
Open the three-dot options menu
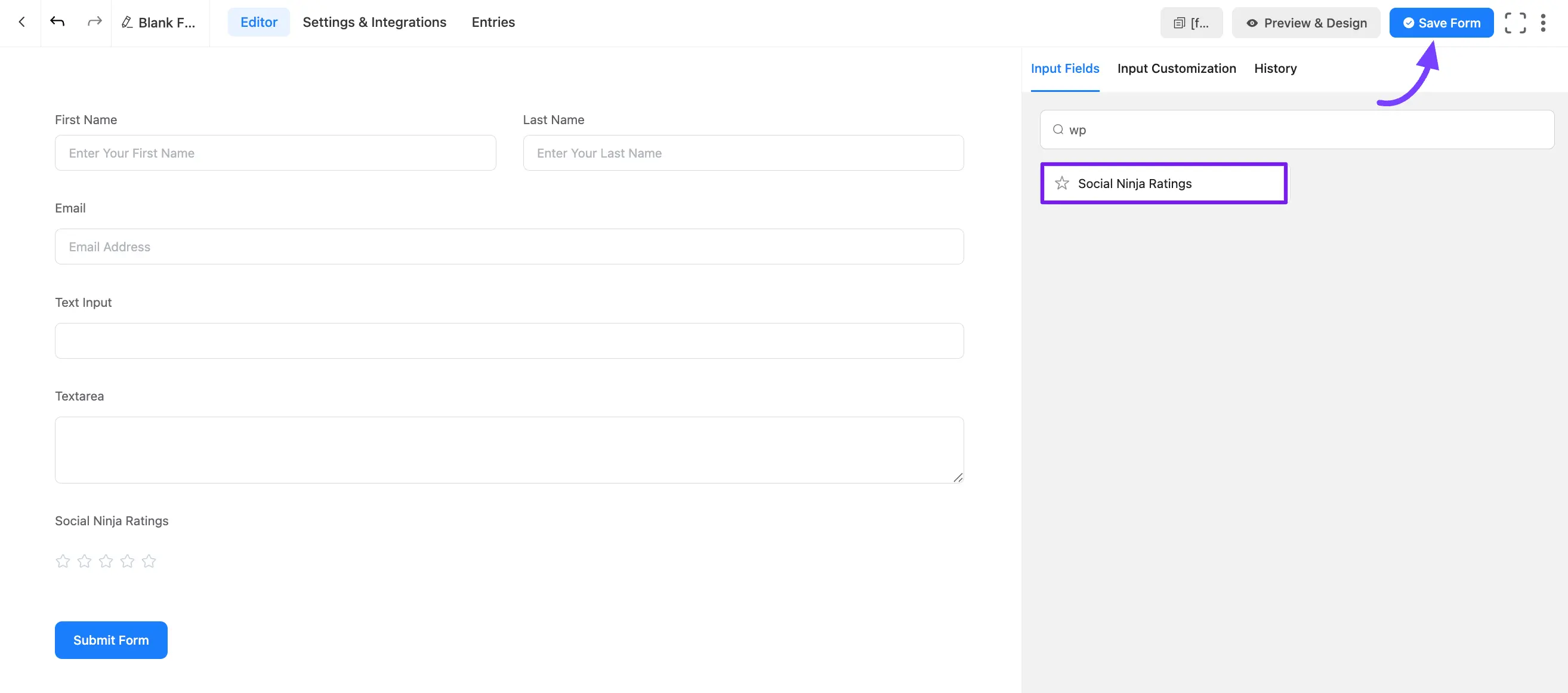(1543, 23)
